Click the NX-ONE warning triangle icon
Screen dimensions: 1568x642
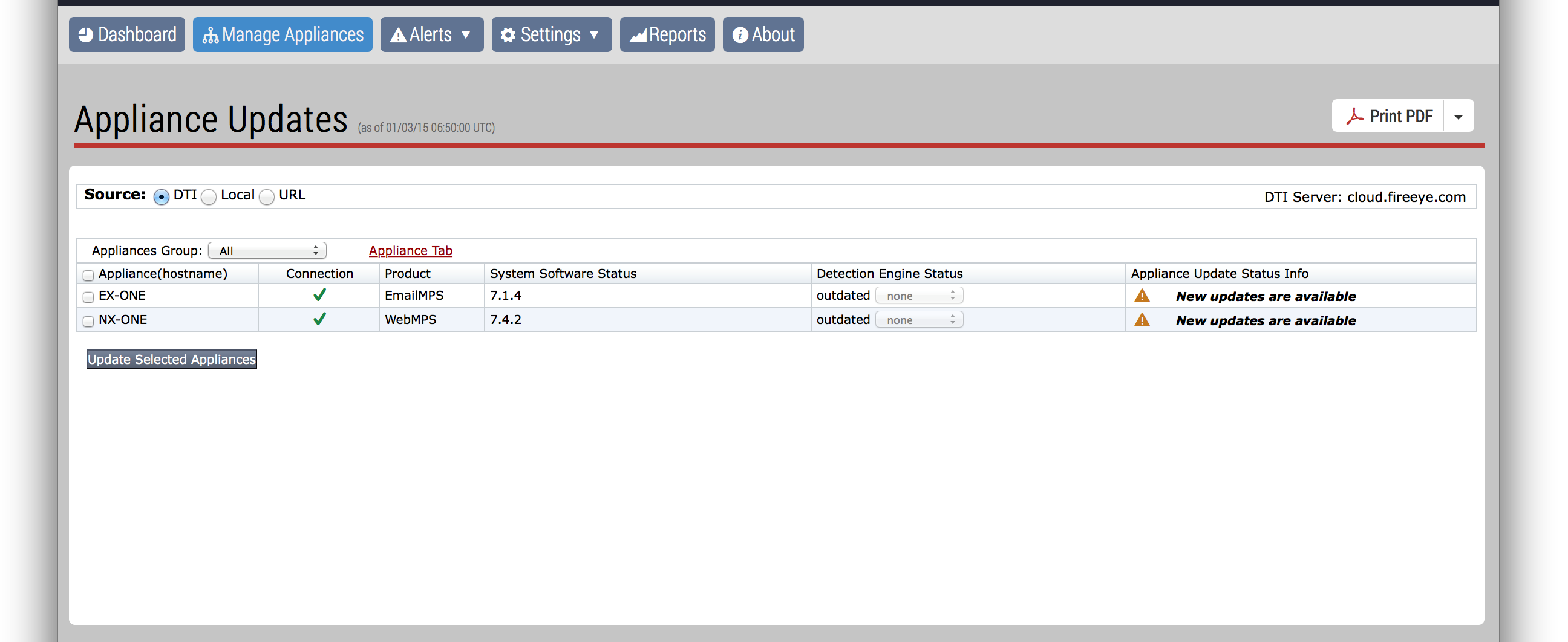pyautogui.click(x=1142, y=320)
